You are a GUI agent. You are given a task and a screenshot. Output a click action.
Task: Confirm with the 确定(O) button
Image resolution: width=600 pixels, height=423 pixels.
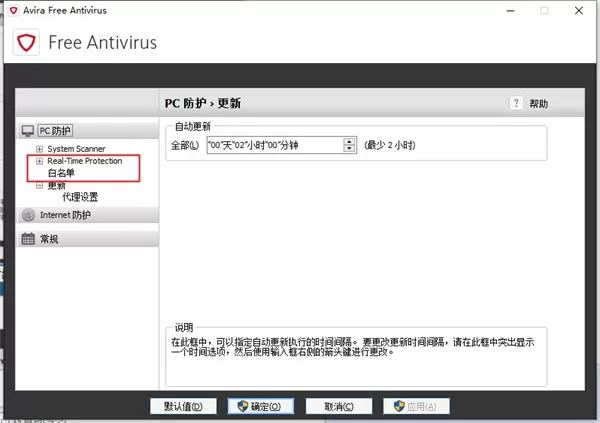261,406
